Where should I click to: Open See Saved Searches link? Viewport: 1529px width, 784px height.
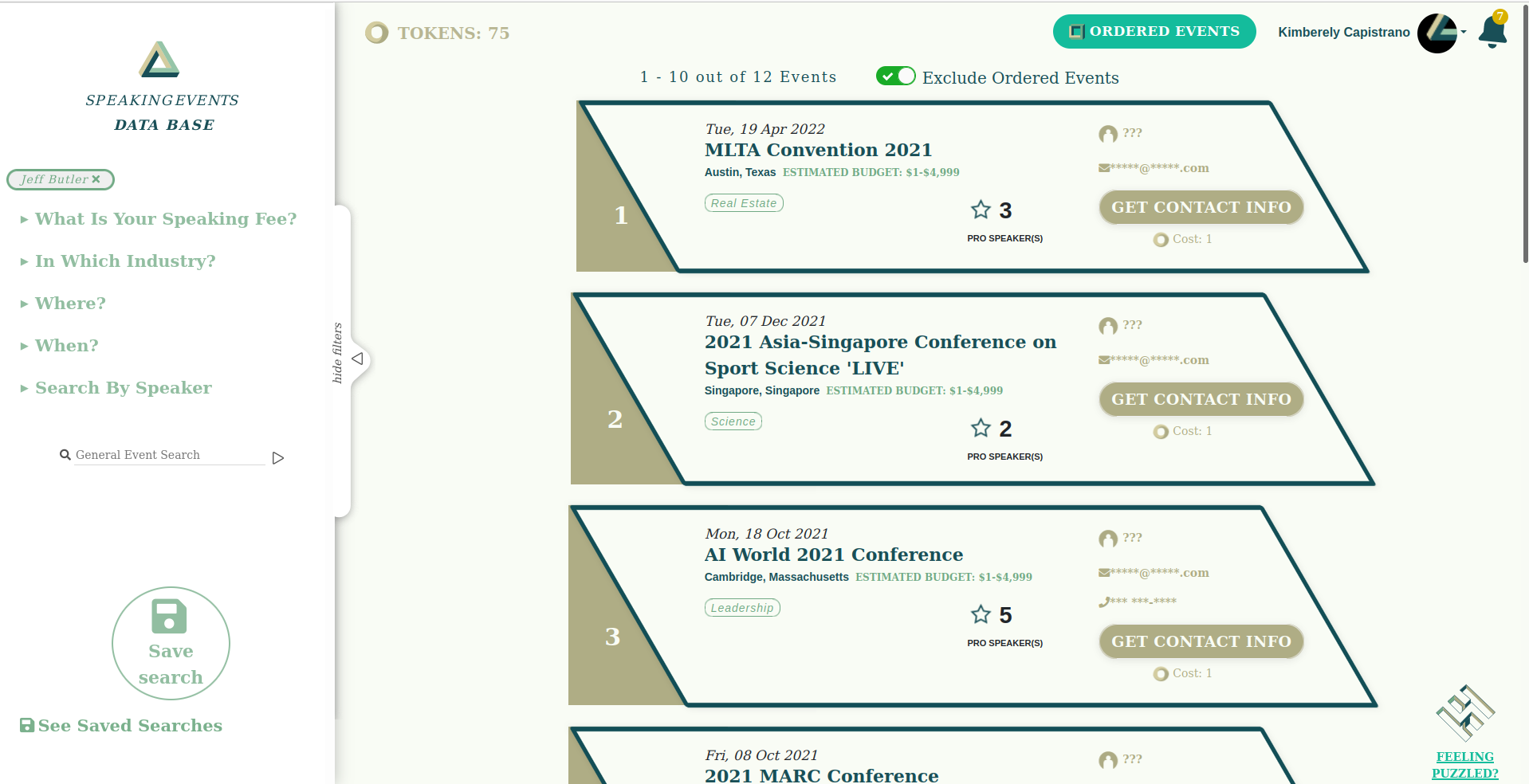121,726
